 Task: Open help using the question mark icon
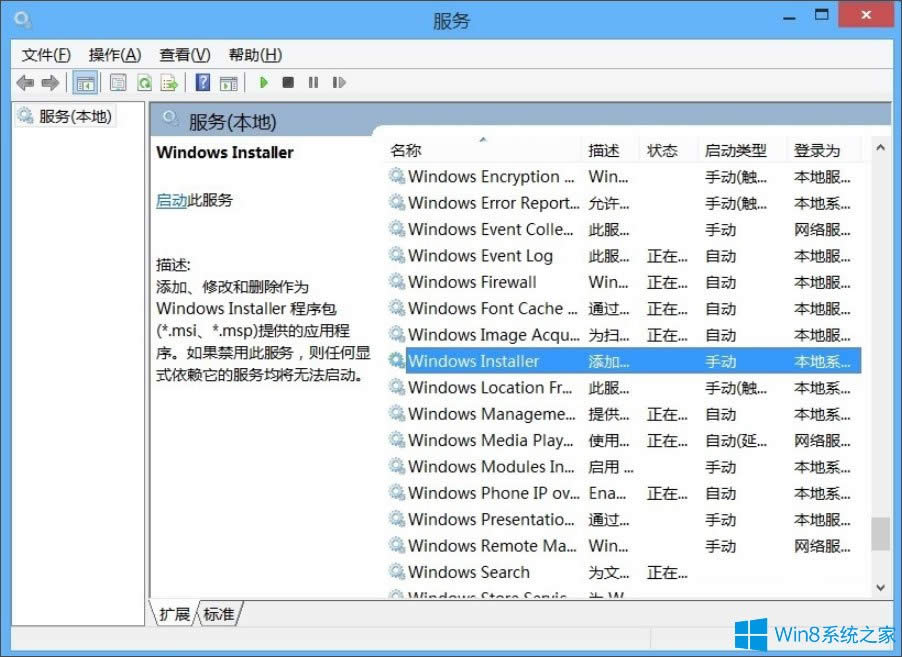tap(203, 82)
